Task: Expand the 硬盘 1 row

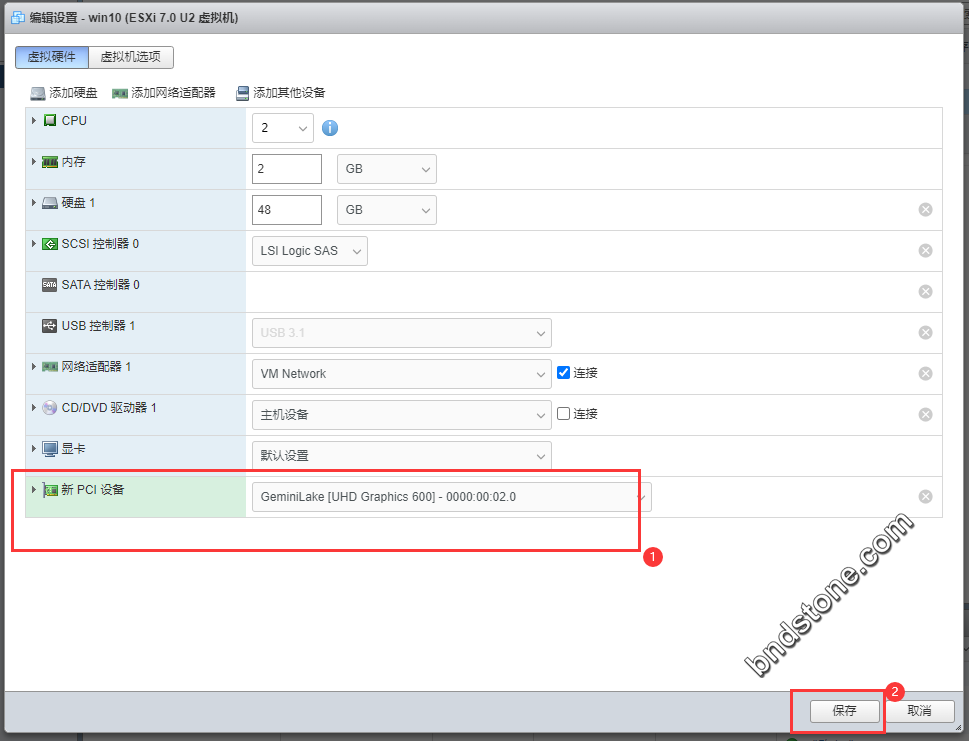Action: point(34,202)
